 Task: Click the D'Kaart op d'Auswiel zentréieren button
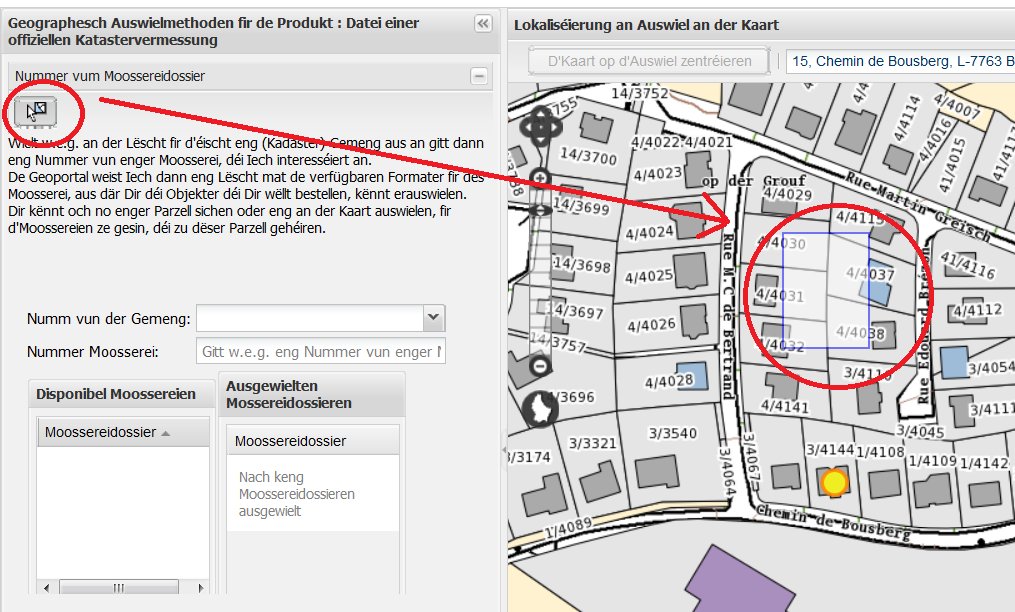click(x=648, y=60)
